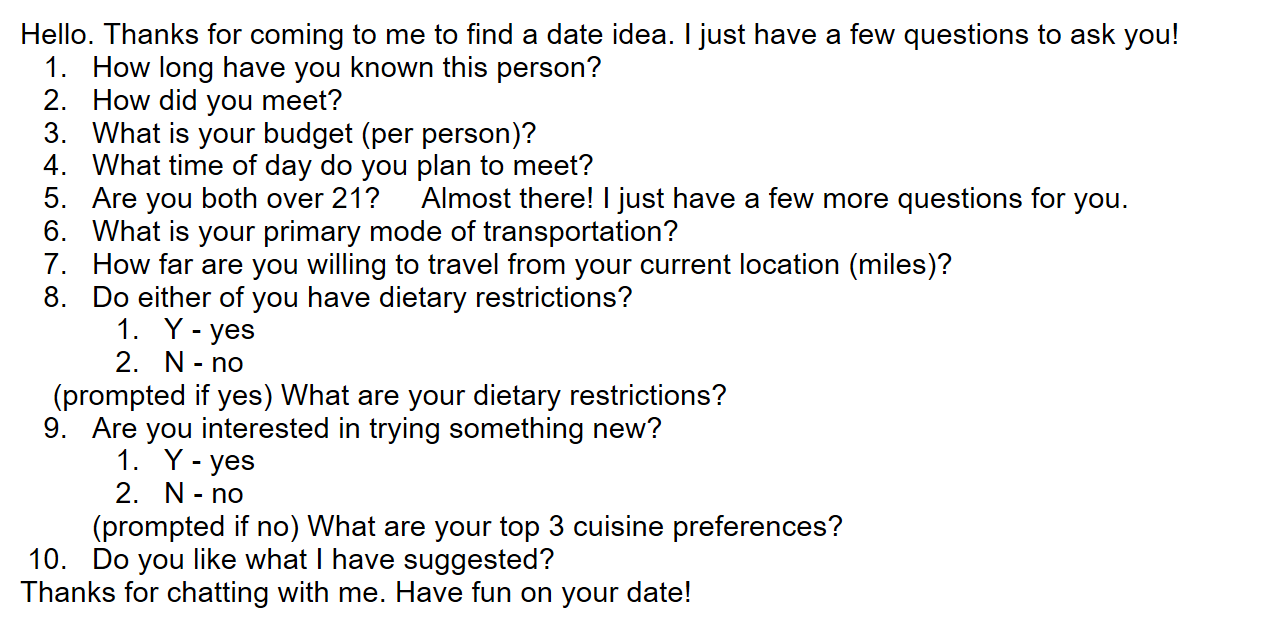
Task: Click question 10 about the suggestion
Action: click(x=323, y=559)
